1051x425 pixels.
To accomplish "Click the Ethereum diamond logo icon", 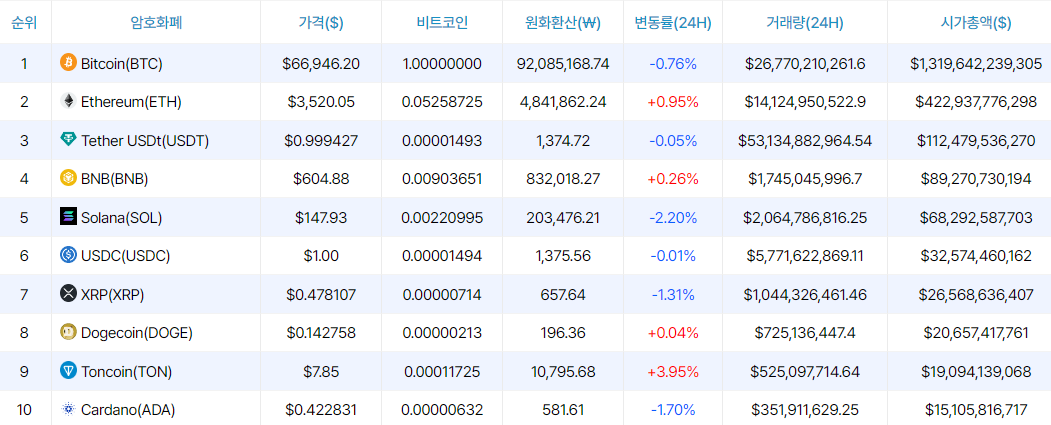I will (x=68, y=102).
